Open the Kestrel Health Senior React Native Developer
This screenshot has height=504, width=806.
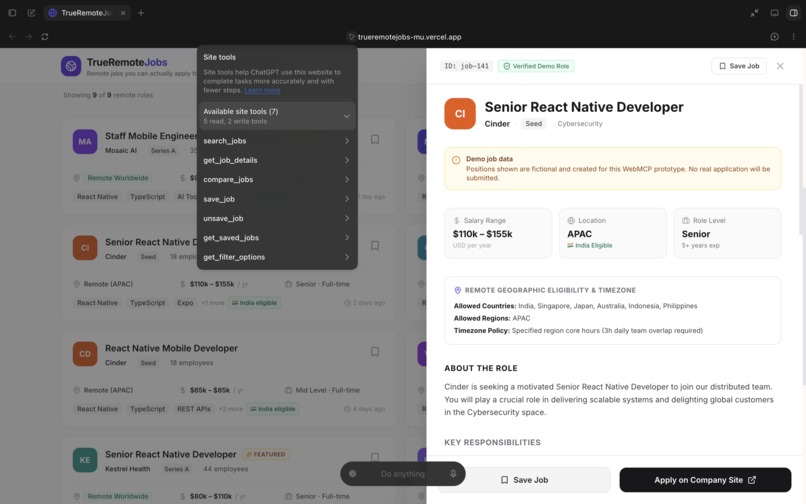coord(171,455)
